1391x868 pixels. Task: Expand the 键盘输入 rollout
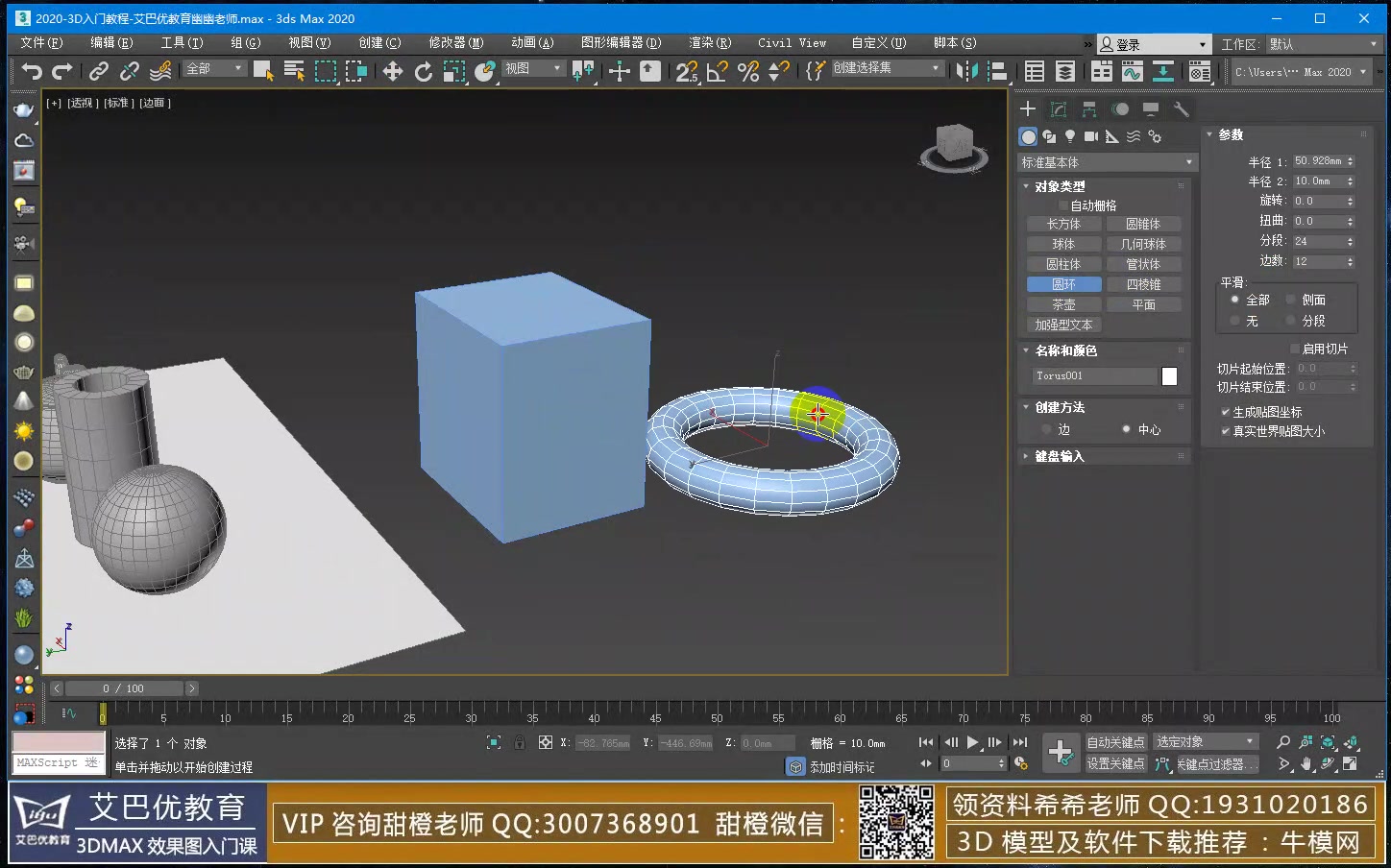tap(1057, 455)
